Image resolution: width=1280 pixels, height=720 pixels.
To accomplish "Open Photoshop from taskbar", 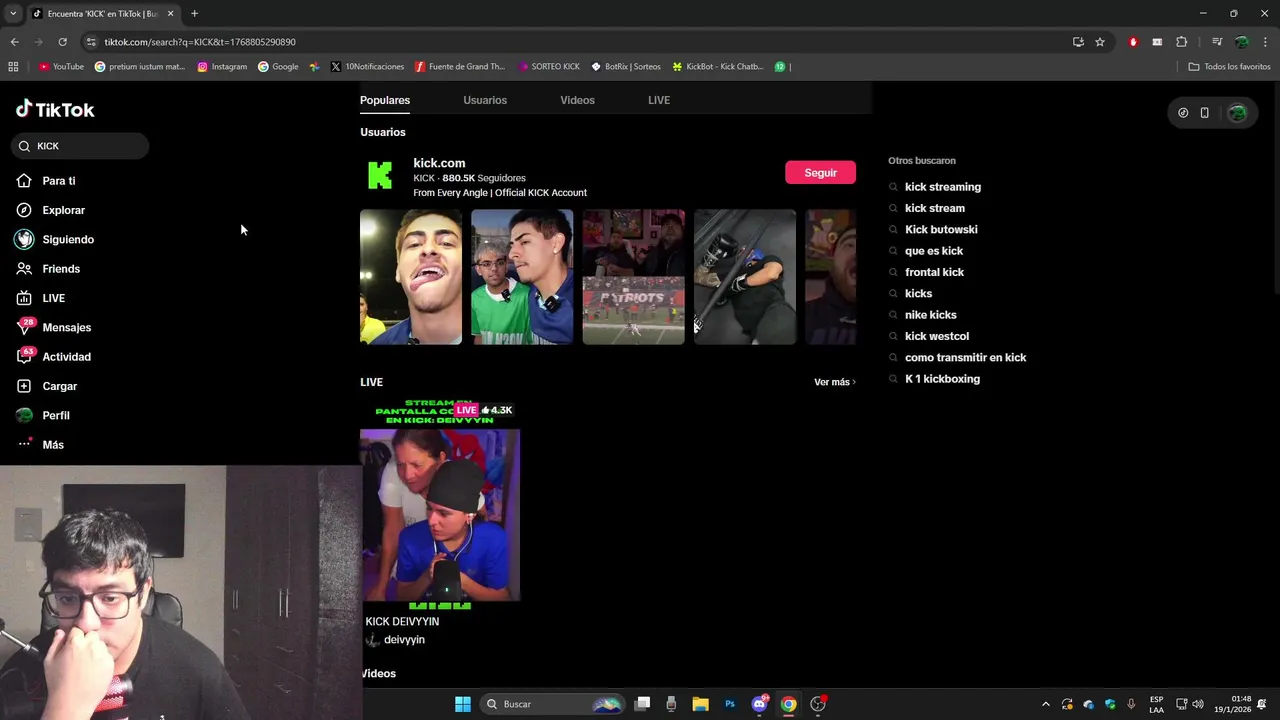I will [730, 704].
